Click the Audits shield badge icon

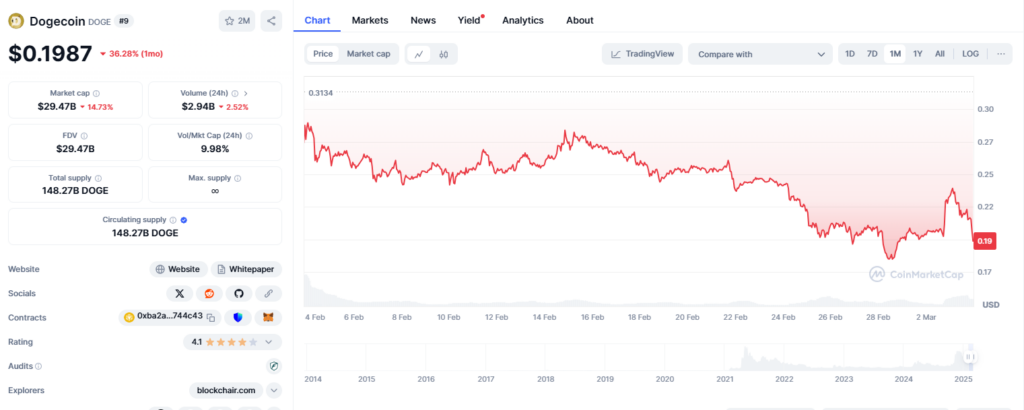pos(273,366)
